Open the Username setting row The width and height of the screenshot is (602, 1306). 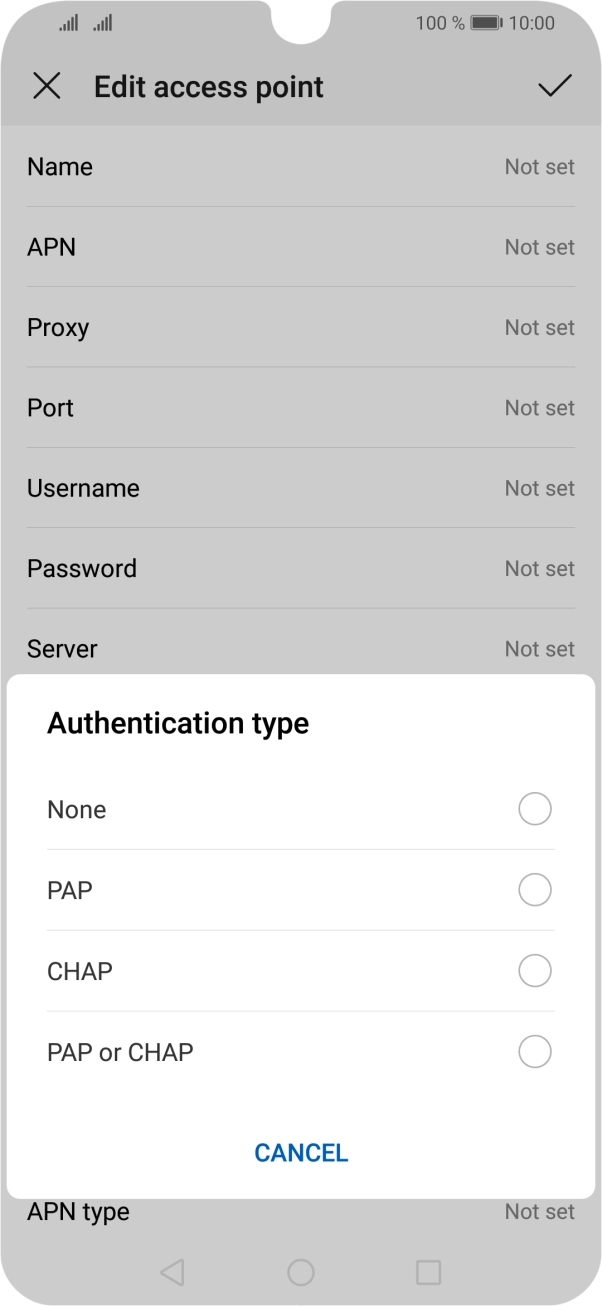[x=300, y=488]
